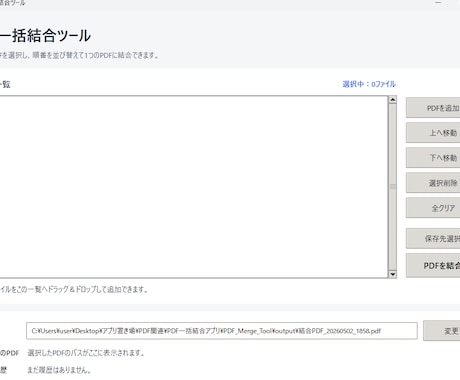This screenshot has width=460, height=380.
Task: Click the PDFを結合 merge button
Action: (x=433, y=265)
